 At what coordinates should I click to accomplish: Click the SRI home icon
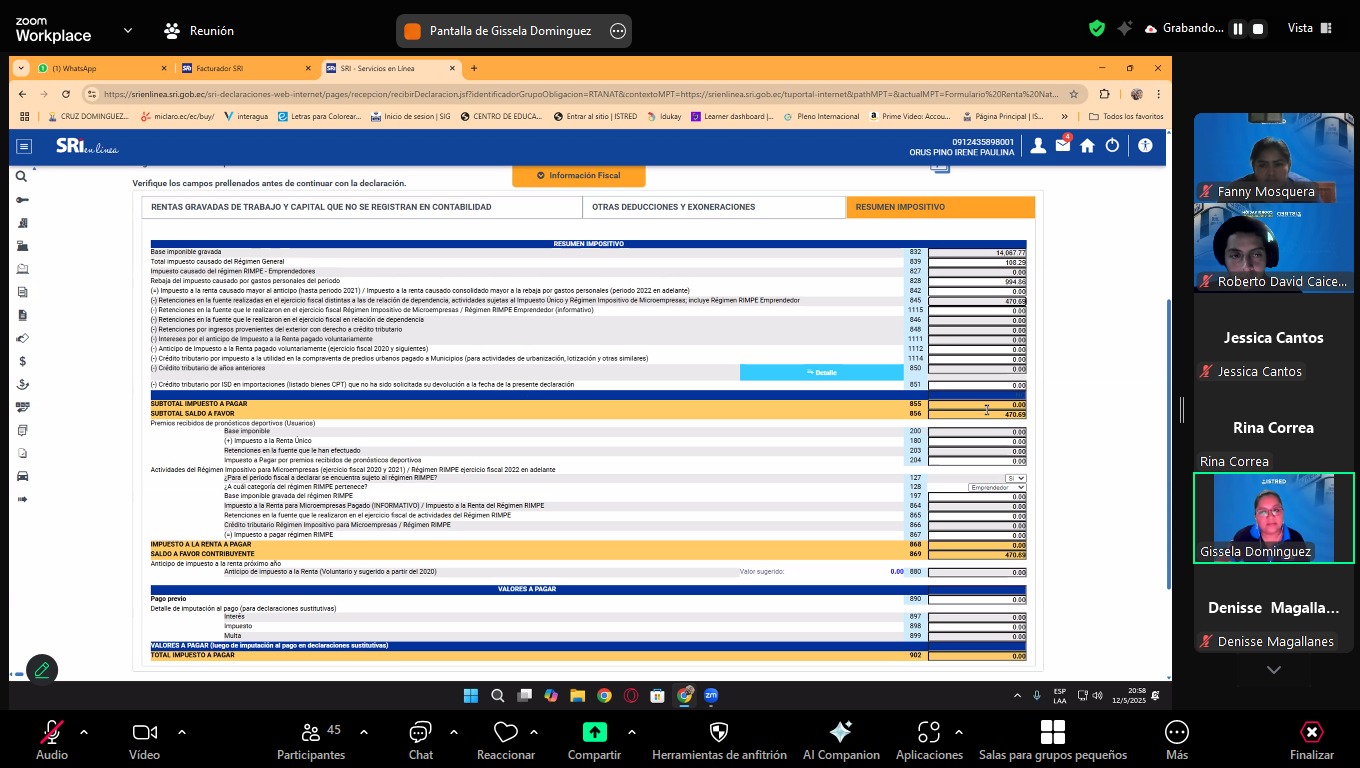click(x=1087, y=146)
